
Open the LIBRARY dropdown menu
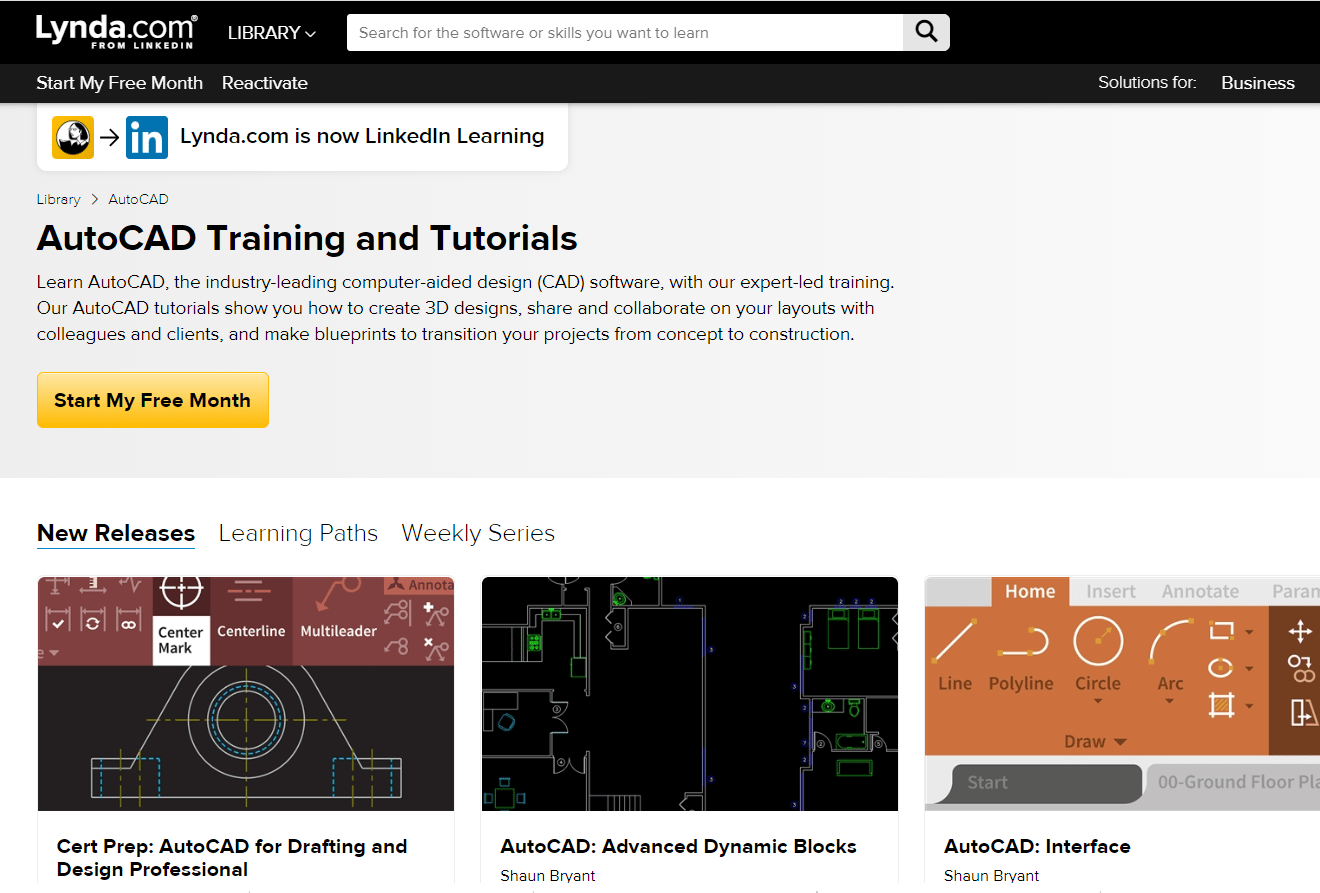272,33
